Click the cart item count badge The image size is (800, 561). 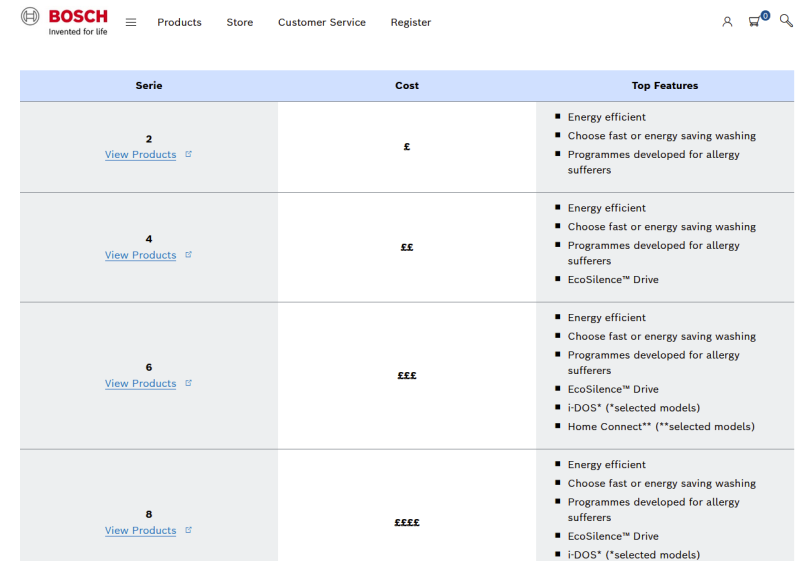pyautogui.click(x=765, y=16)
